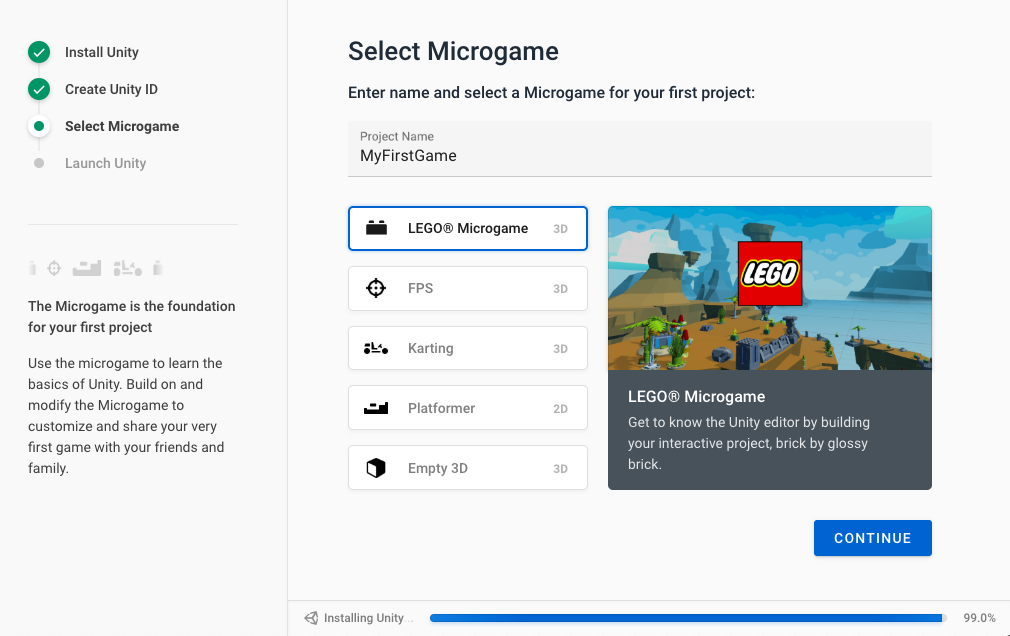The width and height of the screenshot is (1010, 636).
Task: Click the Platformer icon in list
Action: (376, 408)
